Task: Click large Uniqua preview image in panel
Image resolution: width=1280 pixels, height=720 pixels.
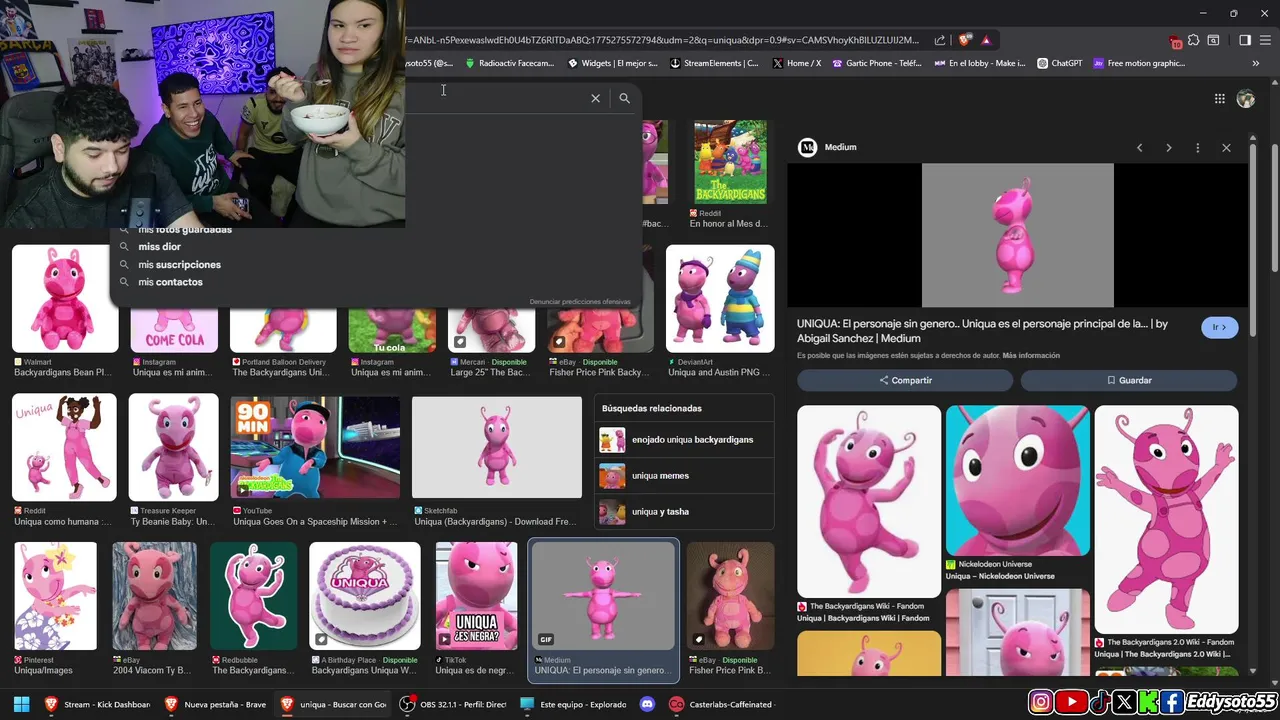Action: point(1017,235)
